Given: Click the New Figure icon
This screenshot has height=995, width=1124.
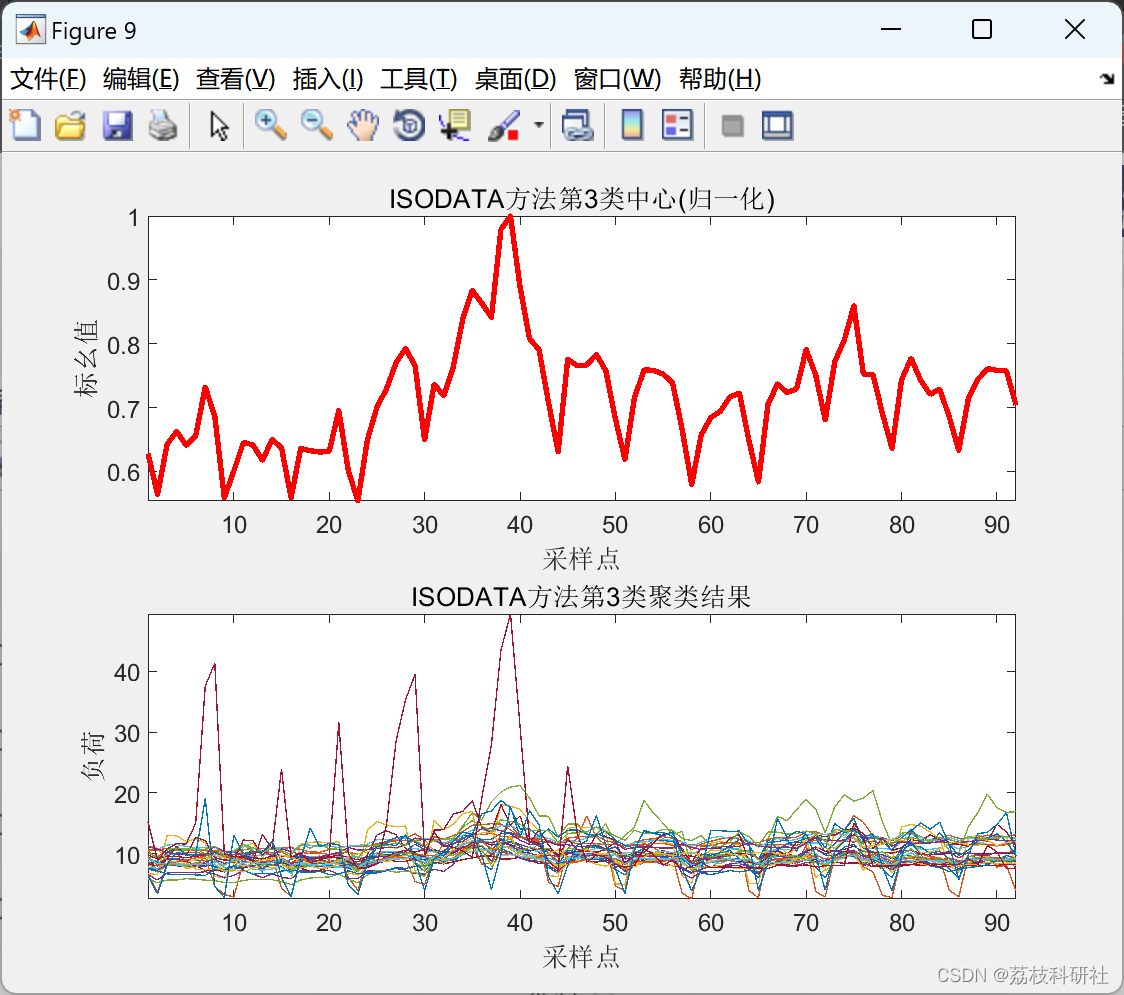Looking at the screenshot, I should (x=25, y=125).
